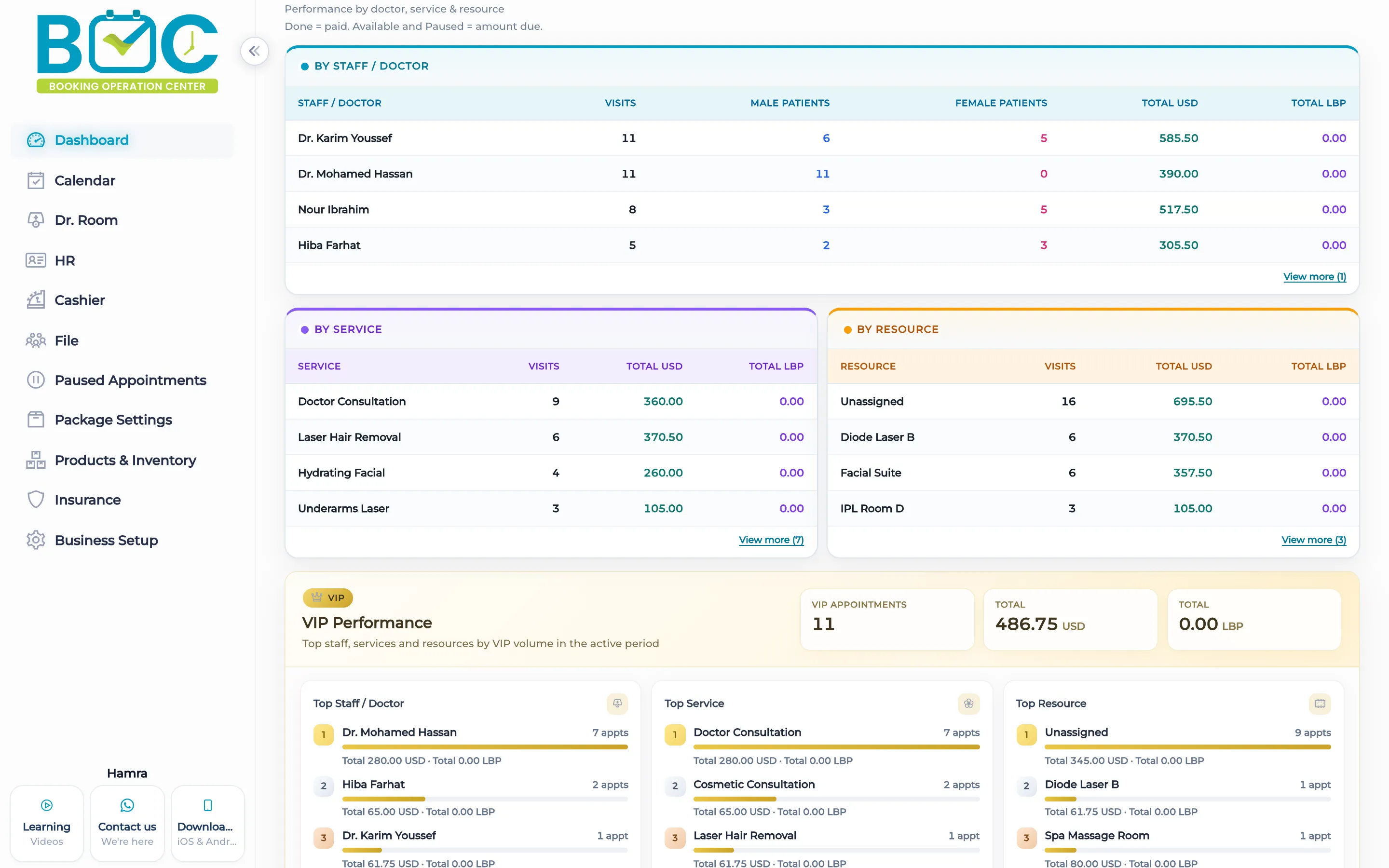Click the Contact us We're here button
The height and width of the screenshot is (868, 1389).
(127, 823)
